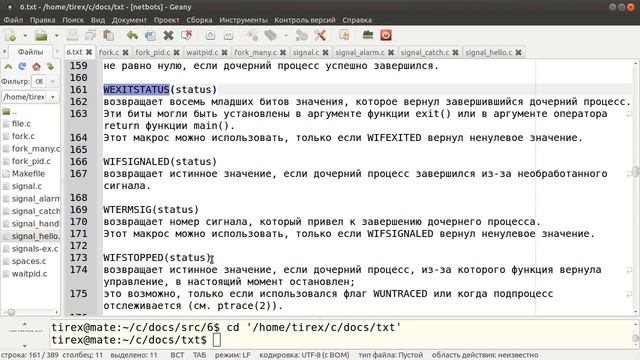Switch to the signal_alarm.c tab
The height and width of the screenshot is (360, 640).
click(360, 52)
